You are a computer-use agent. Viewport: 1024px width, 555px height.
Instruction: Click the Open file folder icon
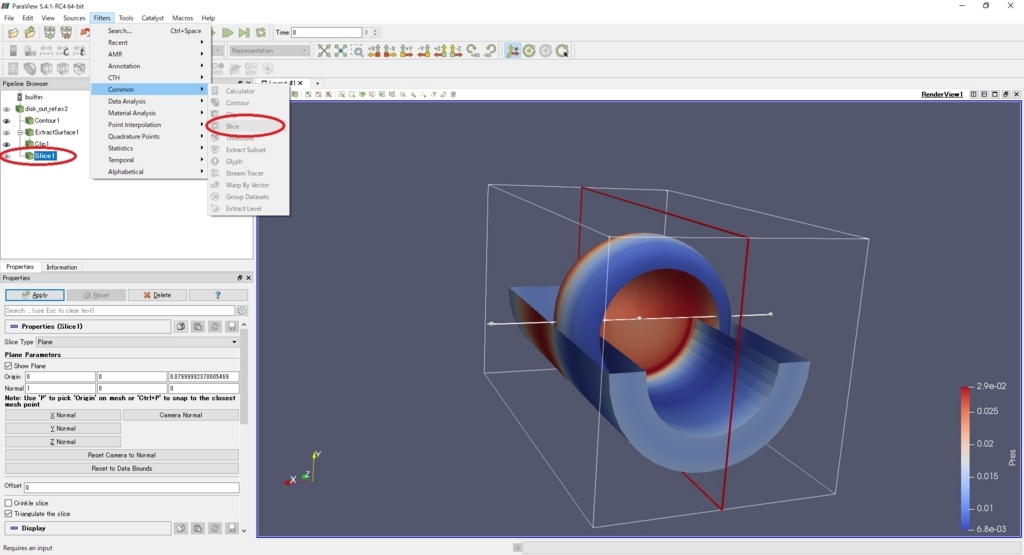coord(13,33)
